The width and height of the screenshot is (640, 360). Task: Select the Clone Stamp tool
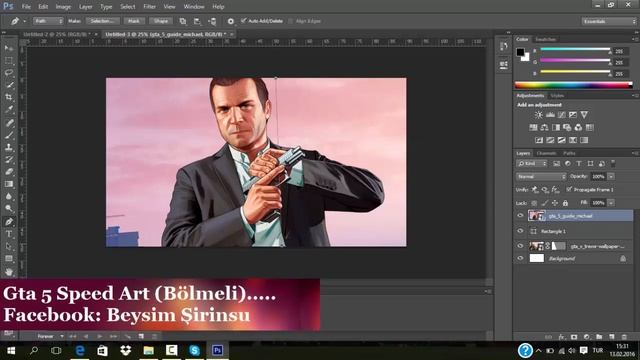click(x=9, y=147)
